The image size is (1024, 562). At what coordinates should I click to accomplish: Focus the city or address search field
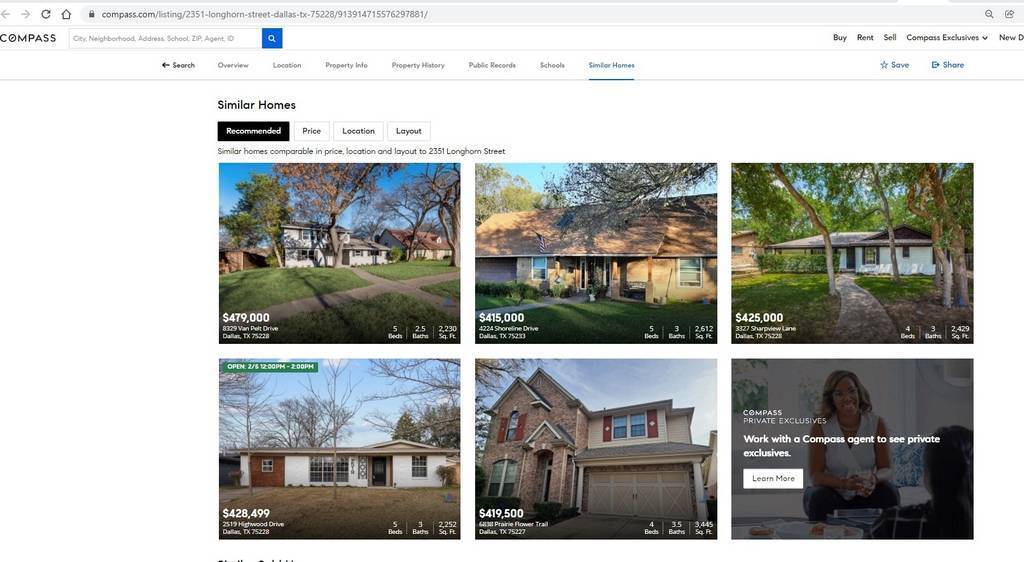pos(165,38)
